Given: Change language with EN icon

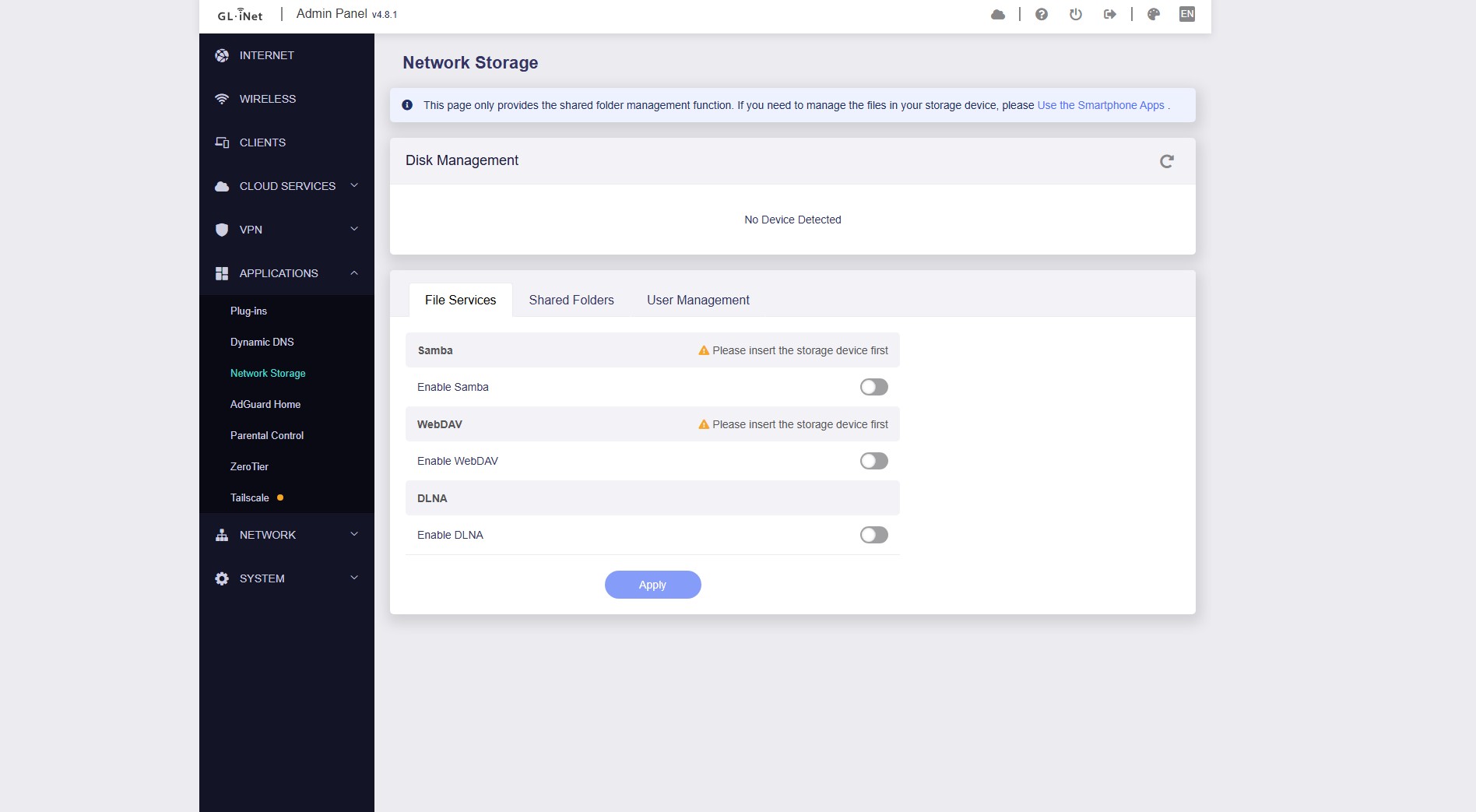Looking at the screenshot, I should [x=1186, y=15].
